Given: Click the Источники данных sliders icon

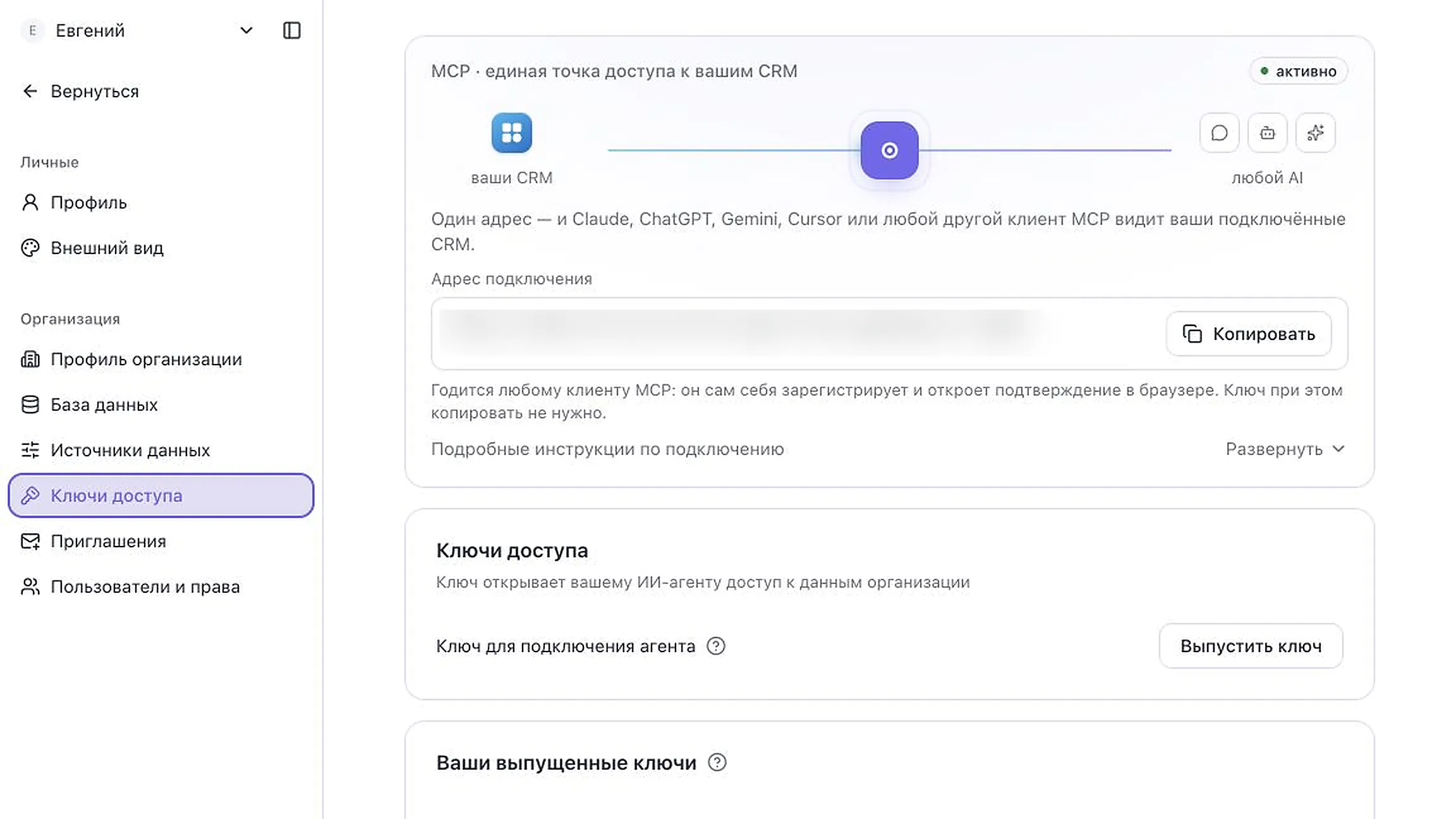Looking at the screenshot, I should click(30, 450).
